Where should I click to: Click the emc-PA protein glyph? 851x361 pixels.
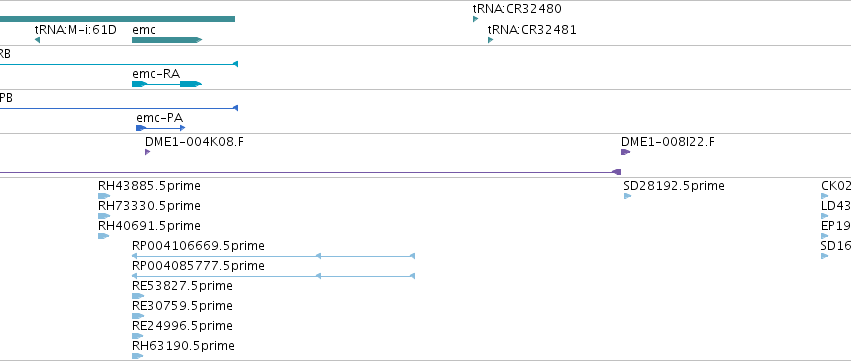pos(161,128)
